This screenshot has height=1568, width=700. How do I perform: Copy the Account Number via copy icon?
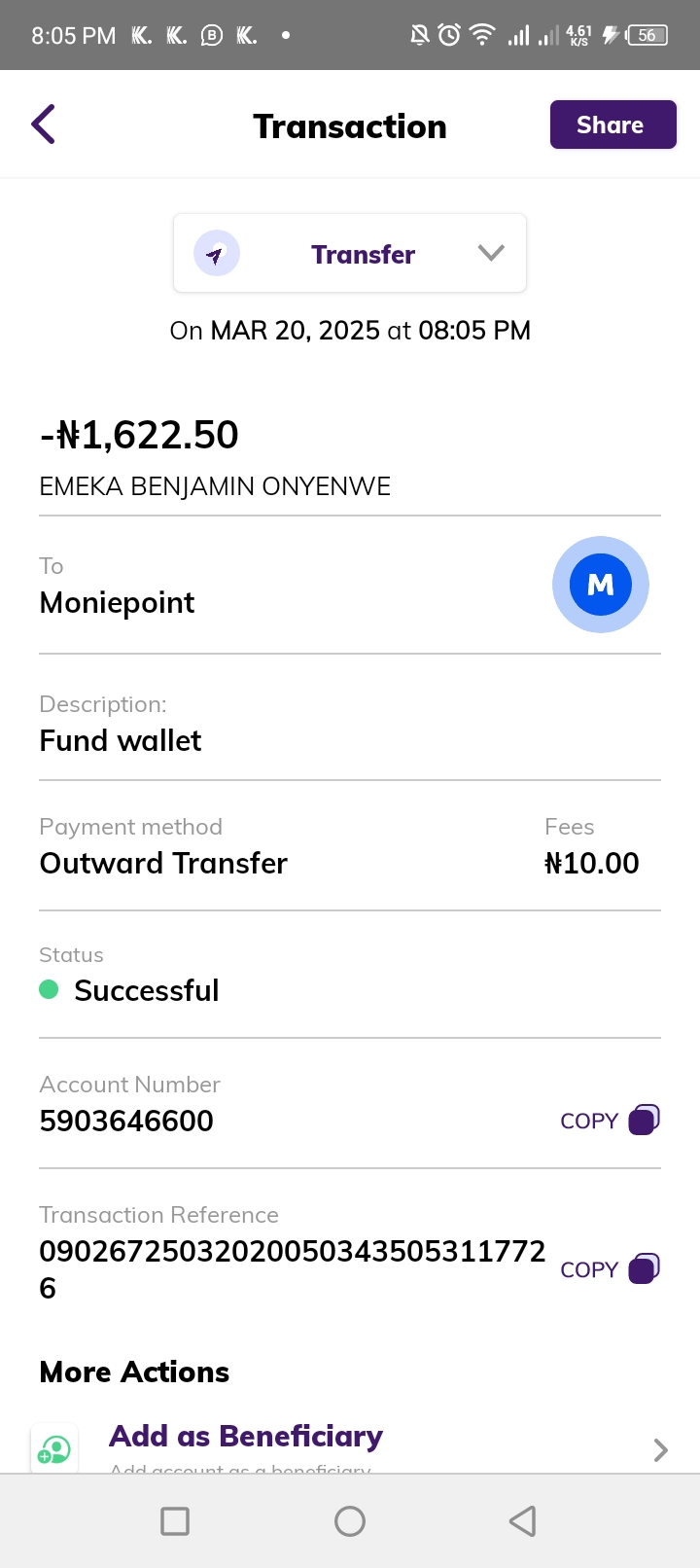coord(644,1120)
